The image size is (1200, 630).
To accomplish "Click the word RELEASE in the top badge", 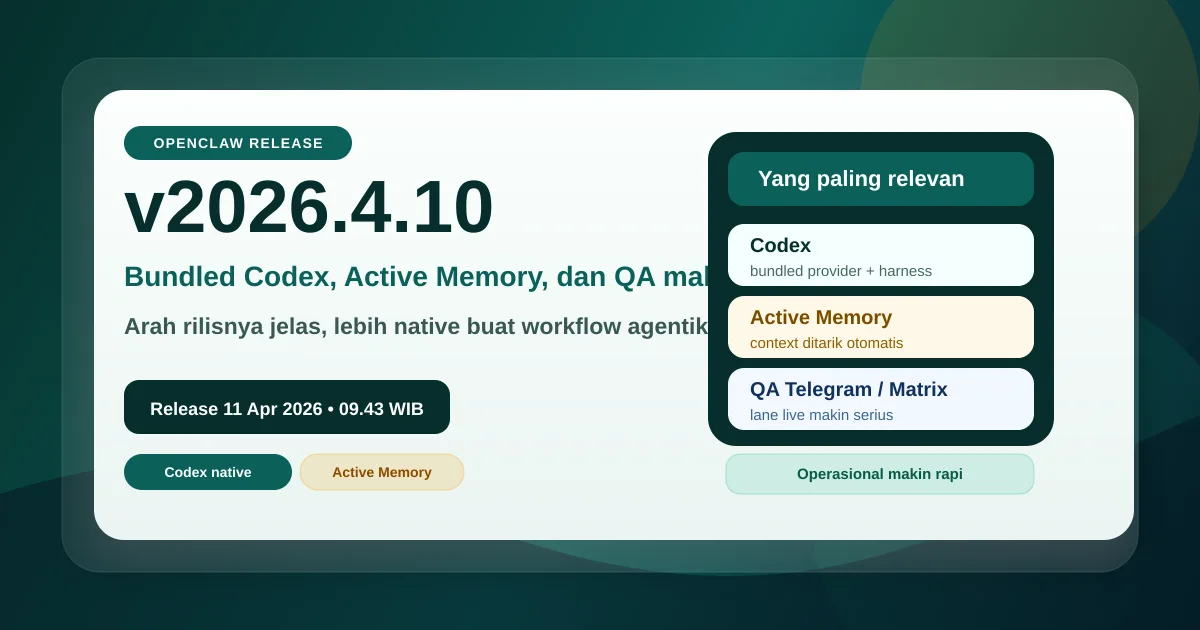I will (286, 143).
